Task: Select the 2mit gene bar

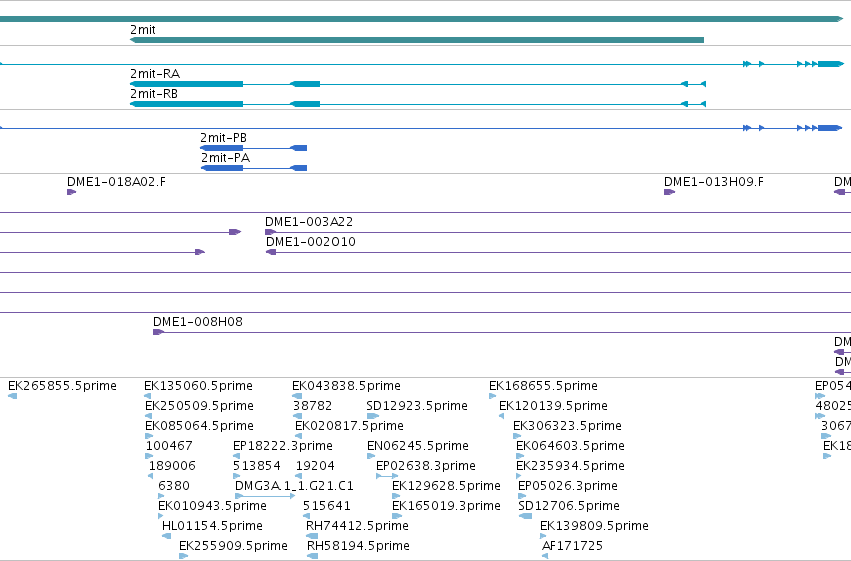Action: 417,40
